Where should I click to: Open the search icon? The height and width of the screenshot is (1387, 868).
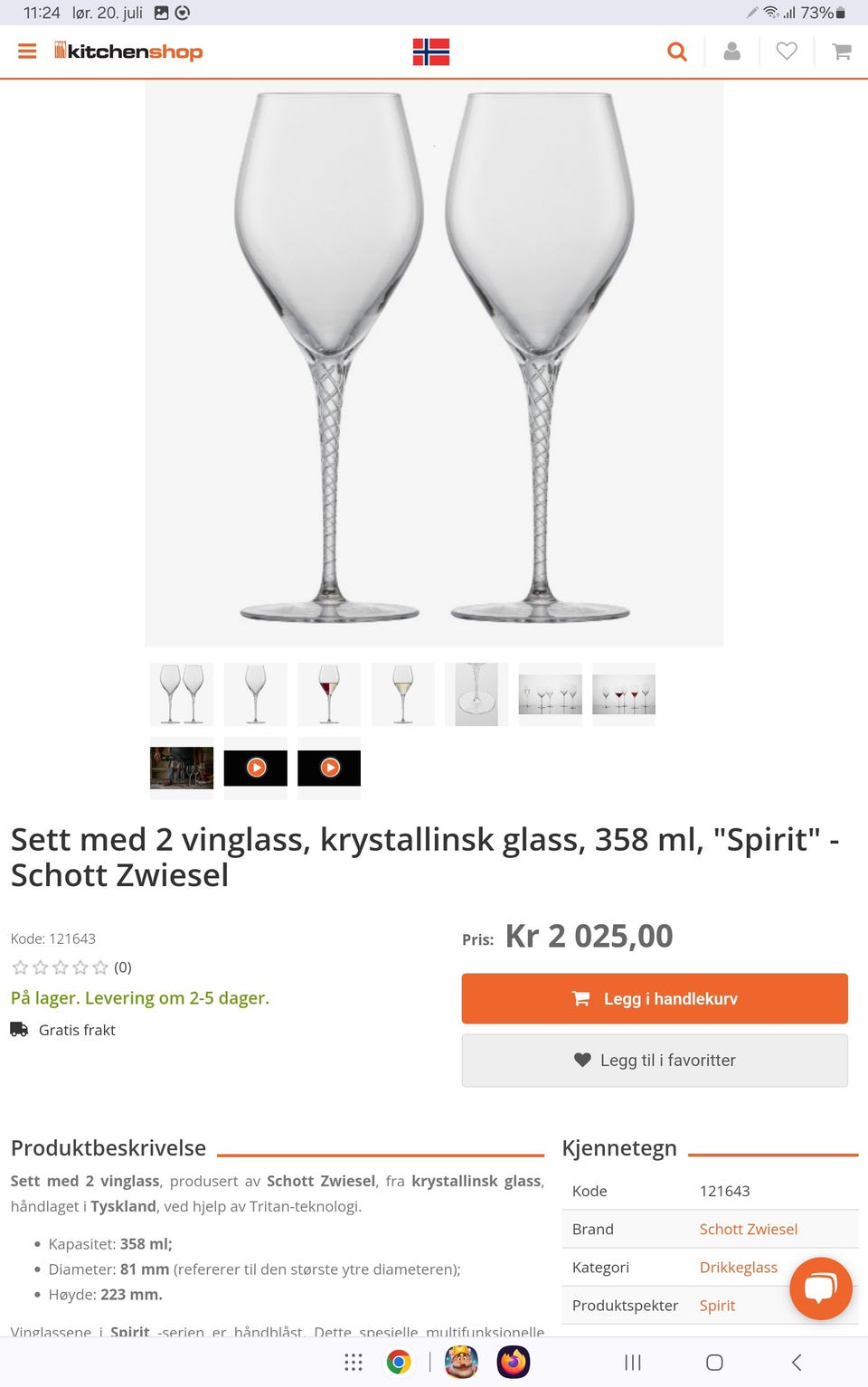point(676,52)
